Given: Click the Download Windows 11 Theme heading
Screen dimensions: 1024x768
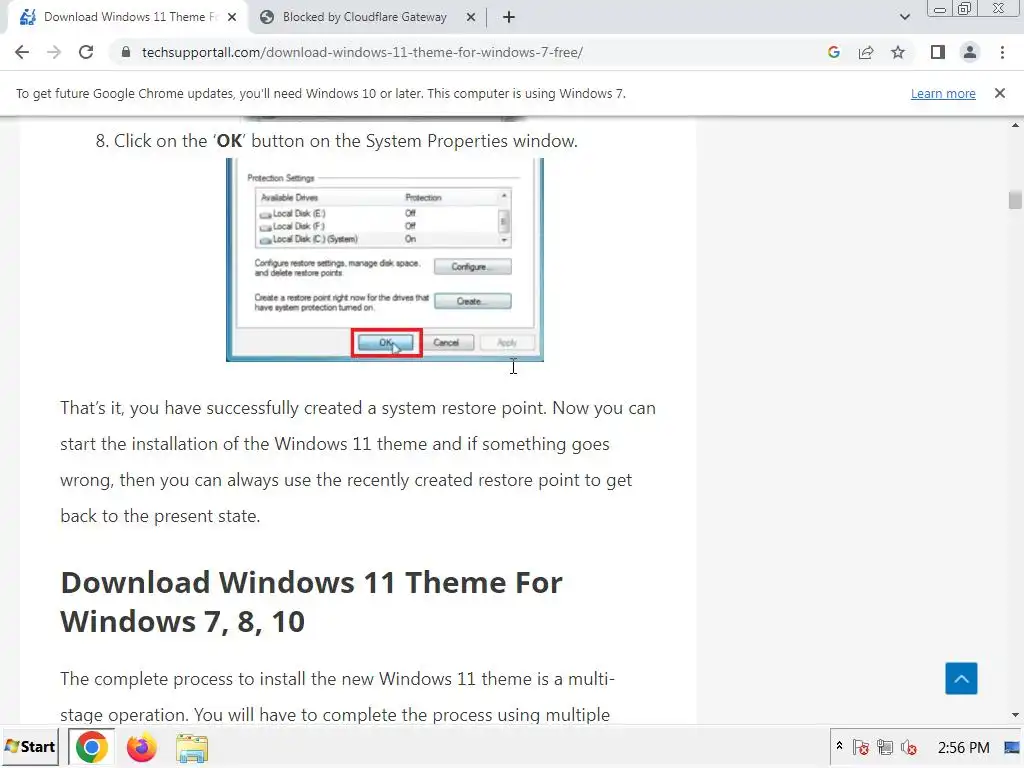Looking at the screenshot, I should (x=312, y=601).
